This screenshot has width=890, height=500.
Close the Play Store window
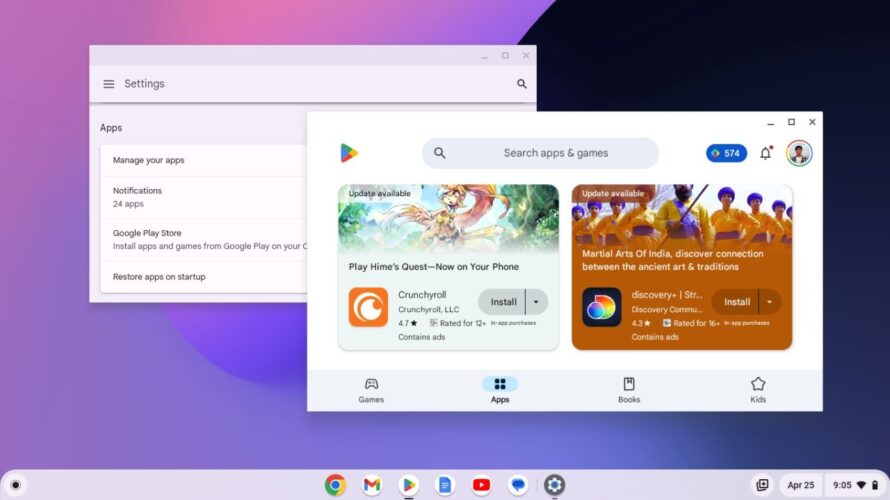pyautogui.click(x=812, y=122)
